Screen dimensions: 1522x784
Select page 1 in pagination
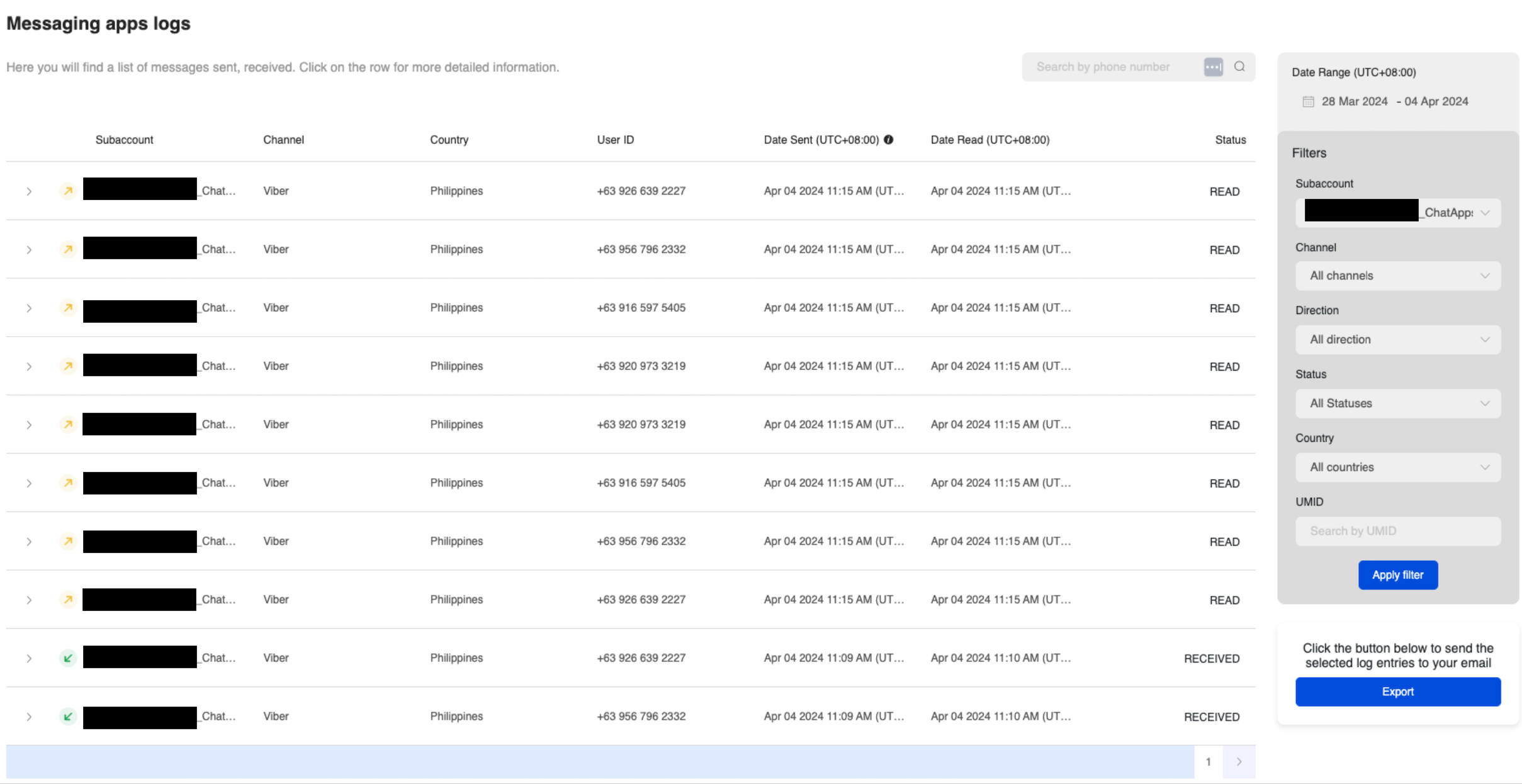click(x=1208, y=761)
